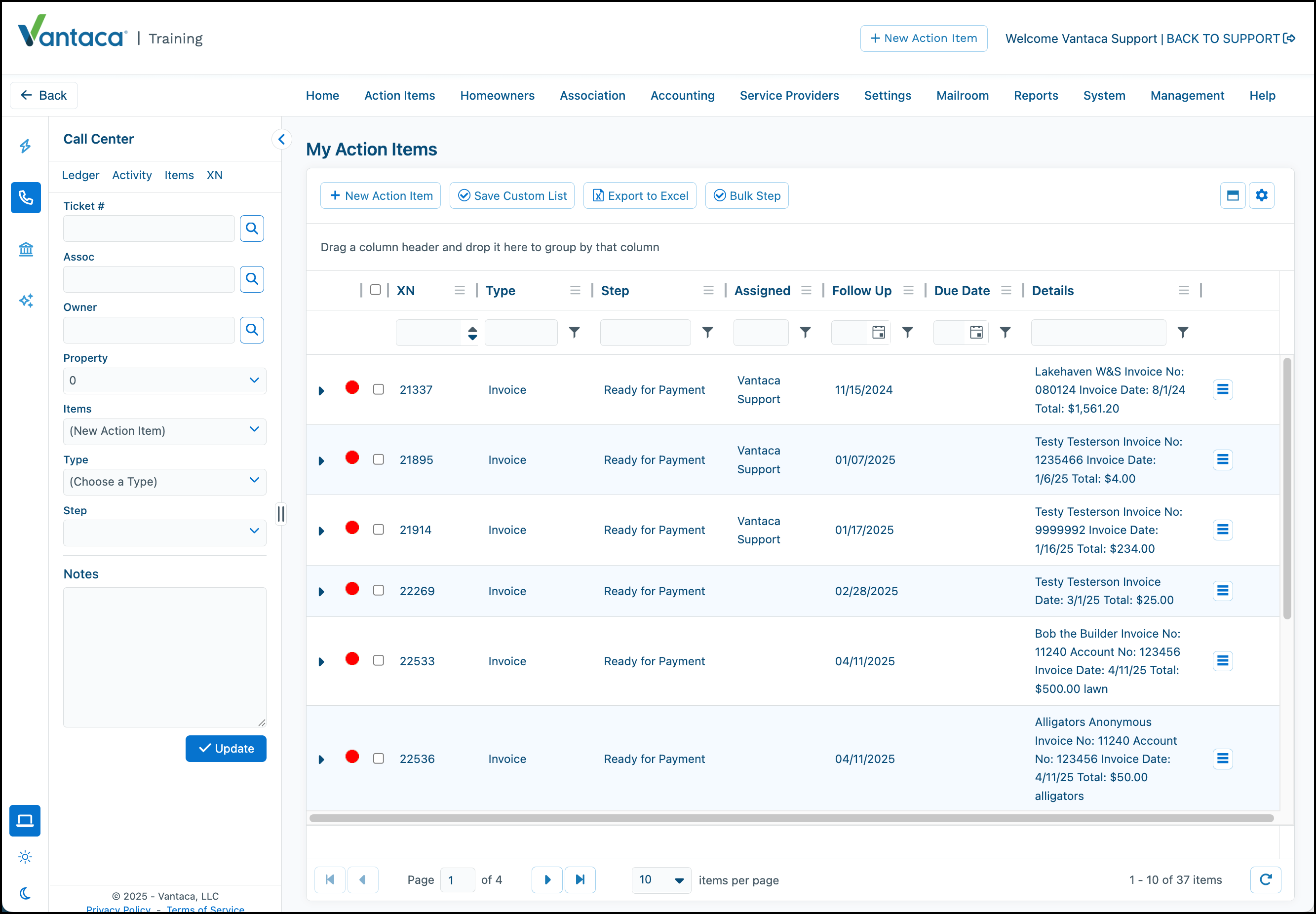Viewport: 1316px width, 914px height.
Task: Click search icon next to Ticket # field
Action: (x=252, y=228)
